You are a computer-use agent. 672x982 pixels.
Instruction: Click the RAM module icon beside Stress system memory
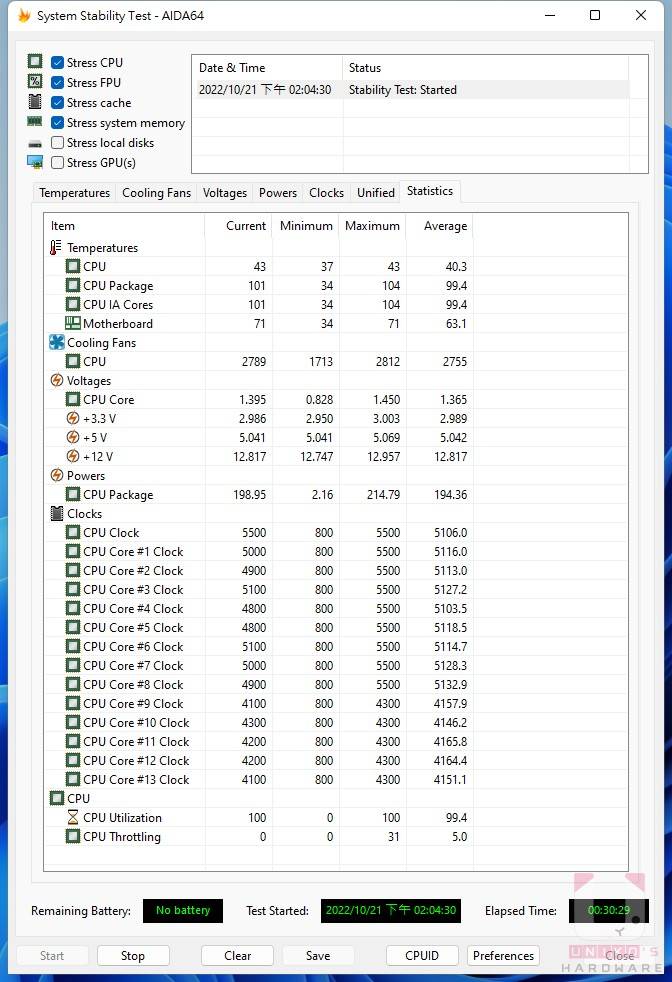35,121
